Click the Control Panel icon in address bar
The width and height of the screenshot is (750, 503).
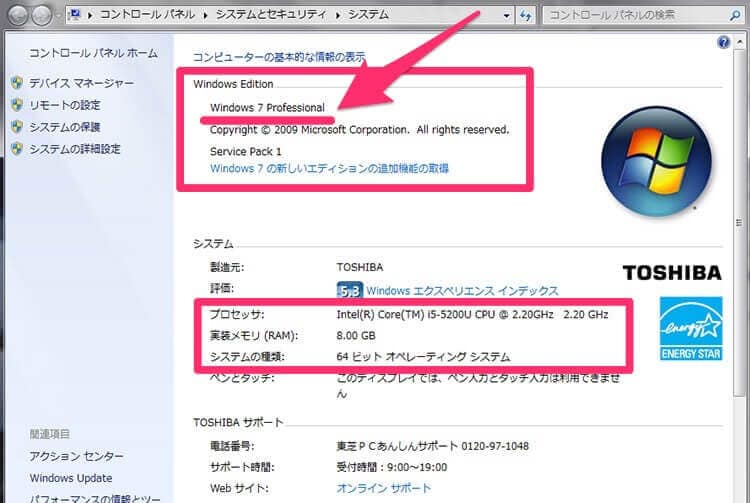tap(75, 15)
